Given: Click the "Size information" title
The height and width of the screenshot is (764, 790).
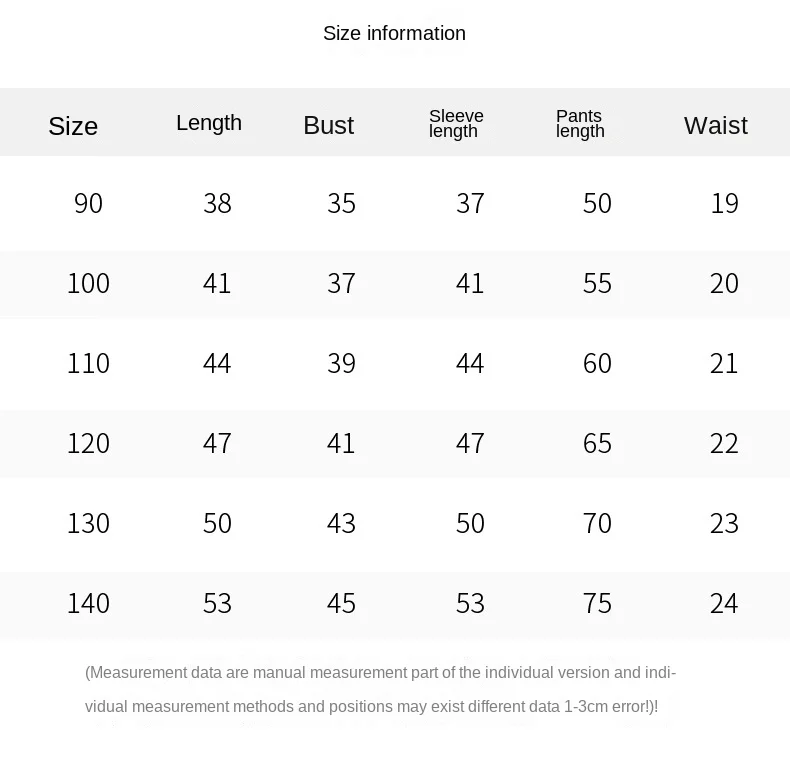Looking at the screenshot, I should point(394,33).
